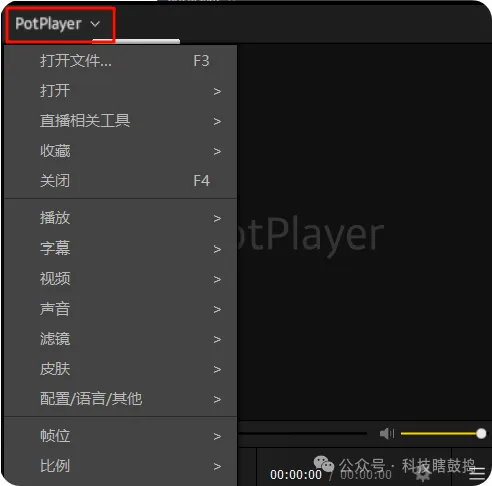Mute audio with the speaker icon
Viewport: 492px width, 486px height.
tap(387, 433)
